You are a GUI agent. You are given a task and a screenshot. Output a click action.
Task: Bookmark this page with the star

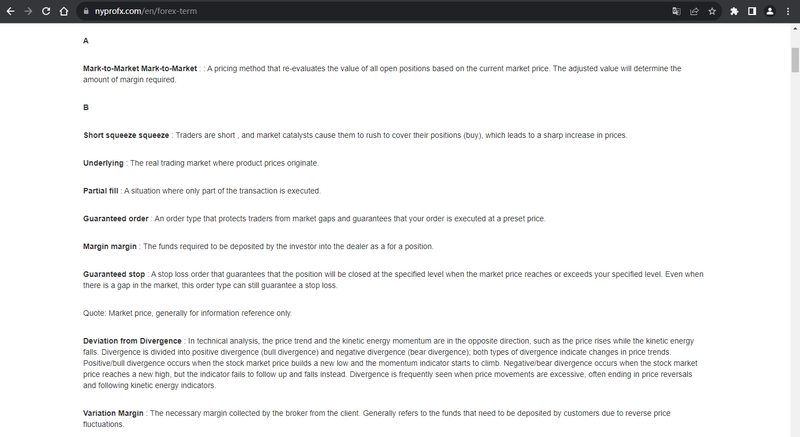pyautogui.click(x=712, y=11)
